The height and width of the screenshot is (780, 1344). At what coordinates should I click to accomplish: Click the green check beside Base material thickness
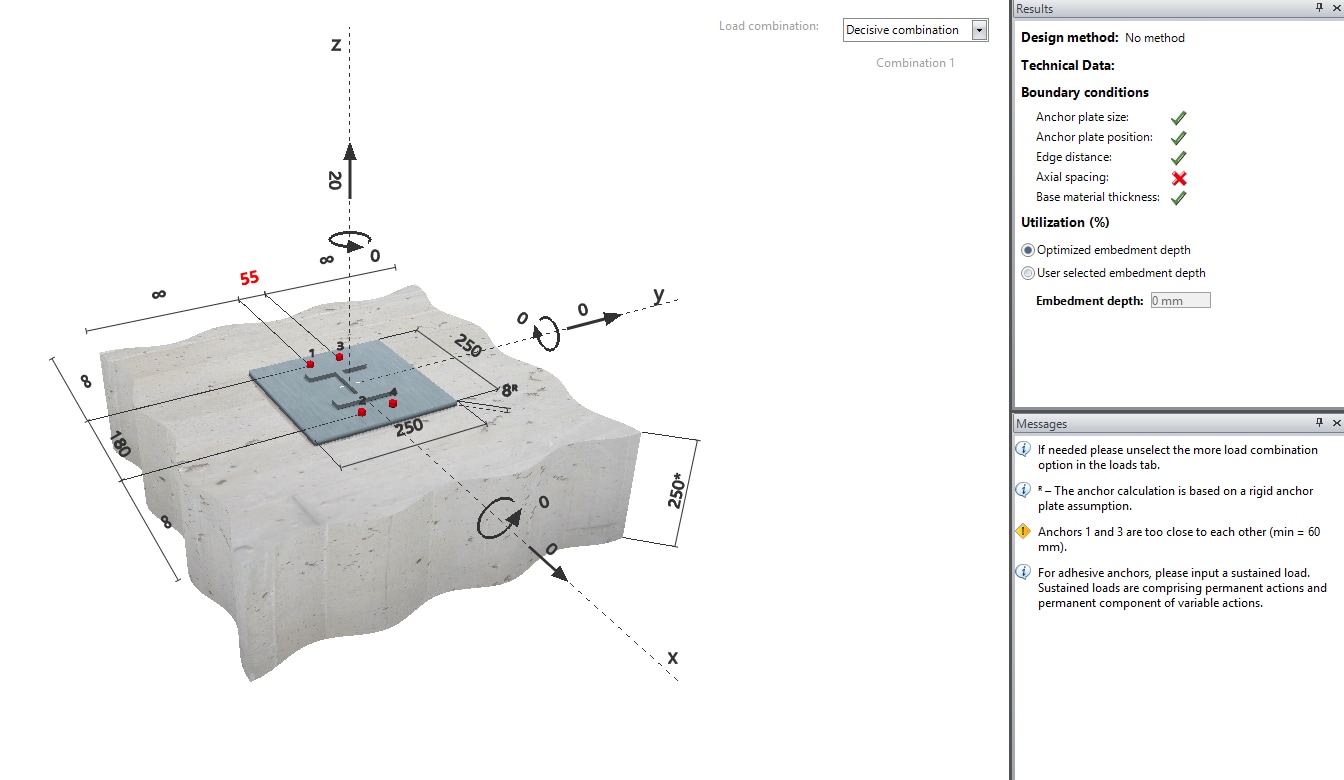[x=1178, y=197]
